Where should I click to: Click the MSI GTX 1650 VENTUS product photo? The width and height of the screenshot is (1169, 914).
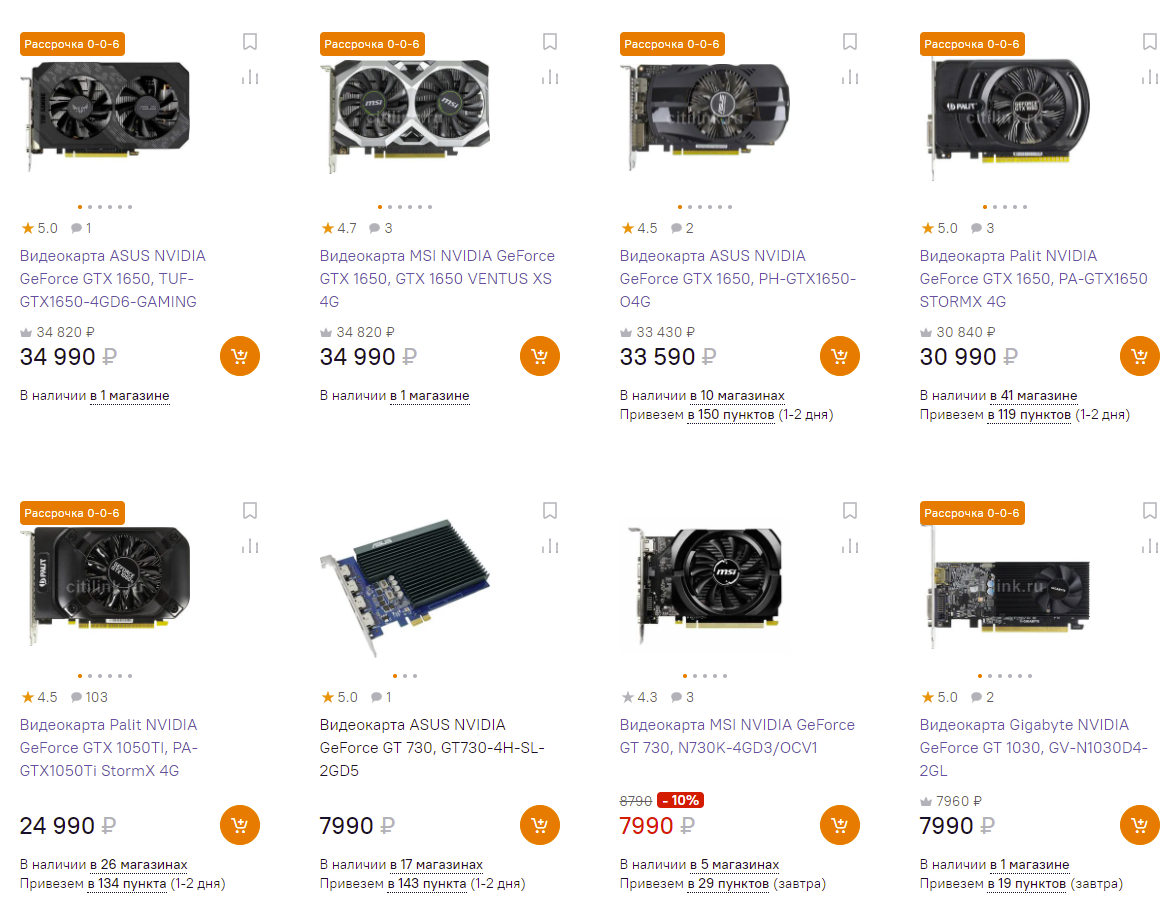(407, 112)
